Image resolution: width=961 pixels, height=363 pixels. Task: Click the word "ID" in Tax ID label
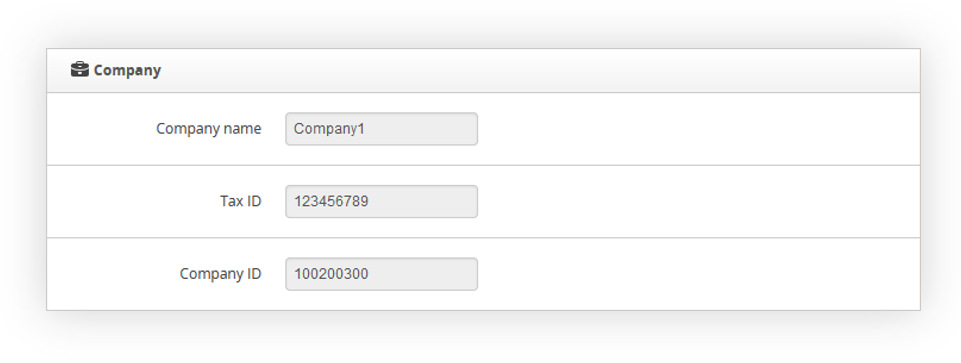click(254, 201)
